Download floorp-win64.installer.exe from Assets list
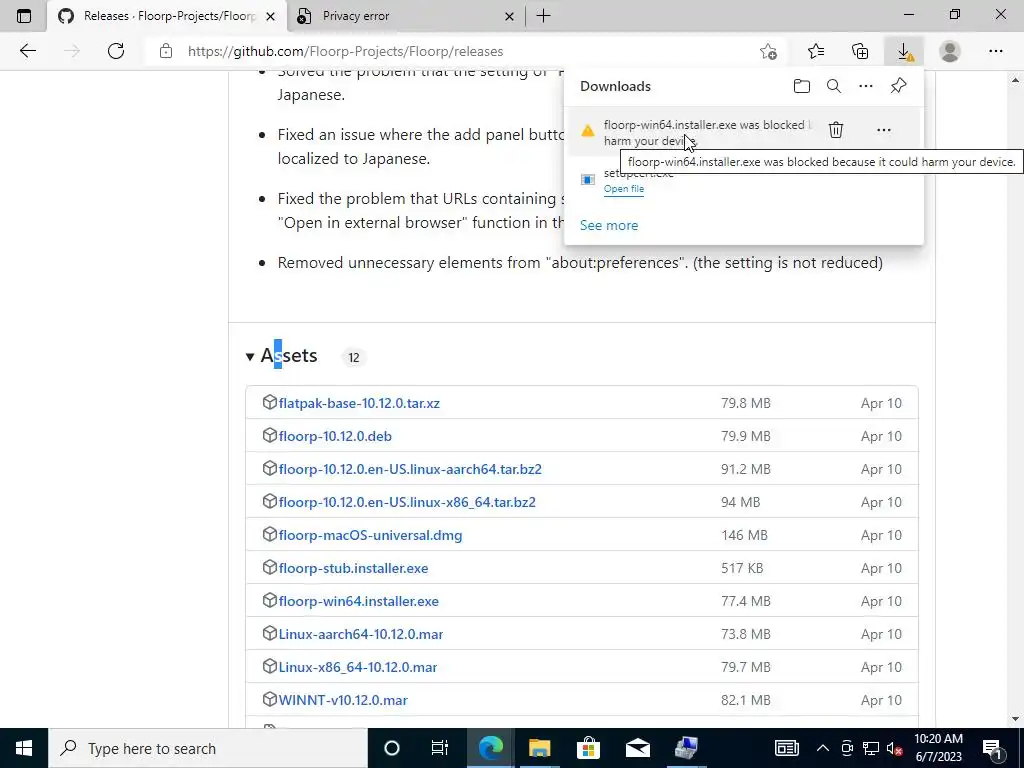 [x=359, y=601]
